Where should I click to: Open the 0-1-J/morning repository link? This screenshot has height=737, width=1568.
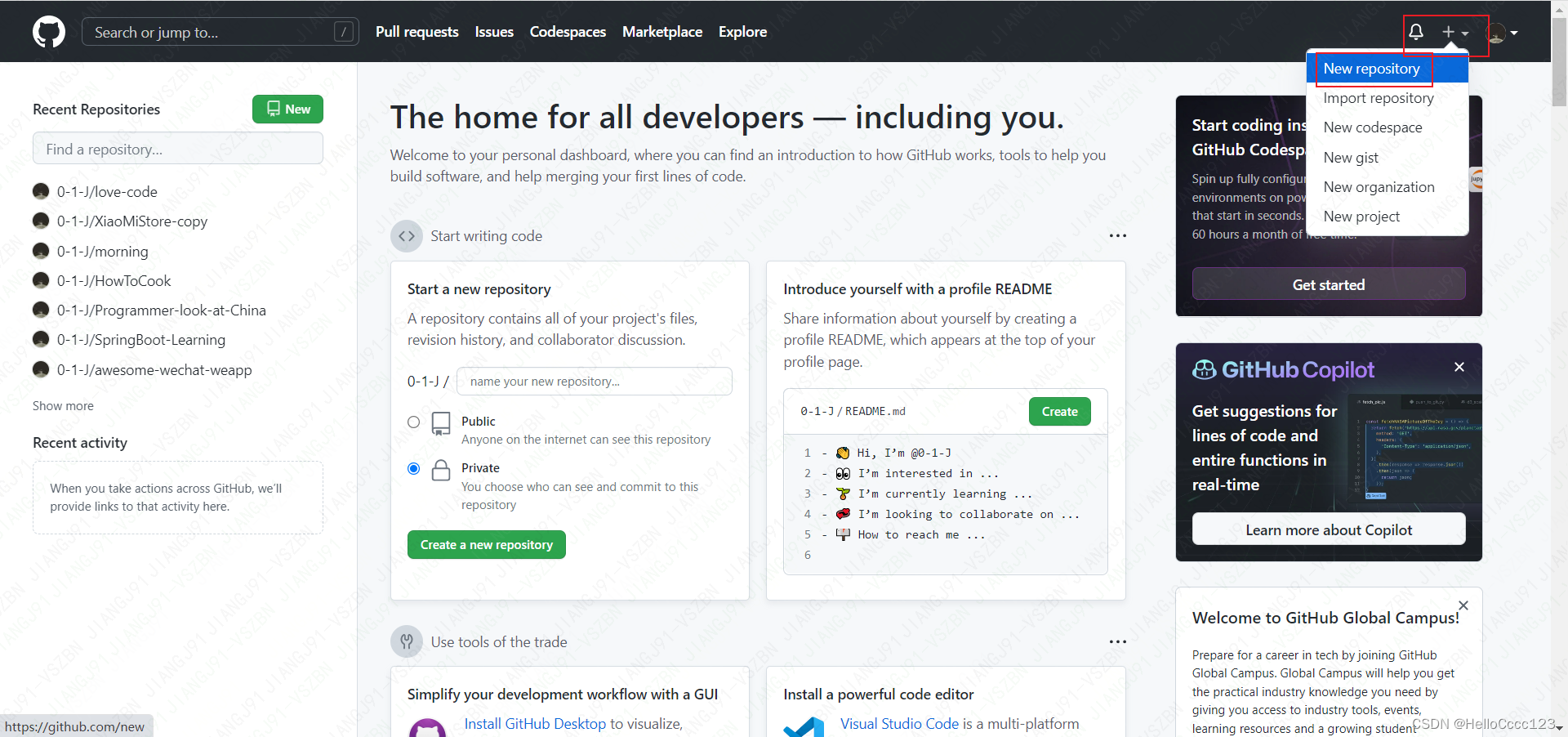(103, 252)
